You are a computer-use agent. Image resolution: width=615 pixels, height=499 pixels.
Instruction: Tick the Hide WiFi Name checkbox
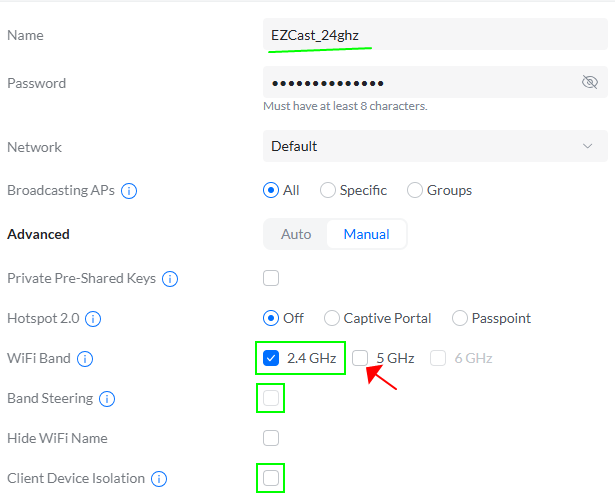271,438
